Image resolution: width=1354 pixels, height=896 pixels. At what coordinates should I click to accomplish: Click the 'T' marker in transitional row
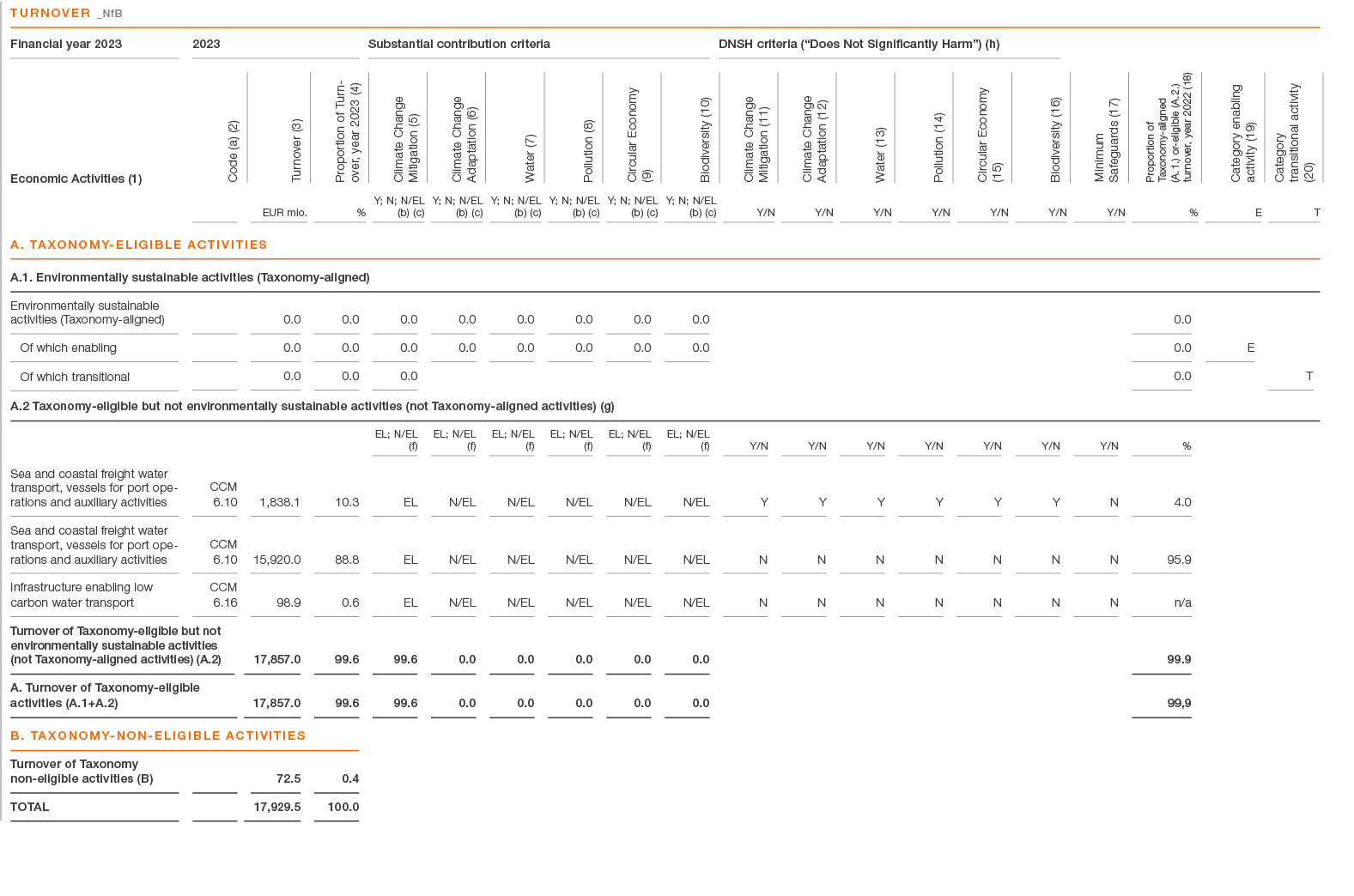[x=1309, y=376]
